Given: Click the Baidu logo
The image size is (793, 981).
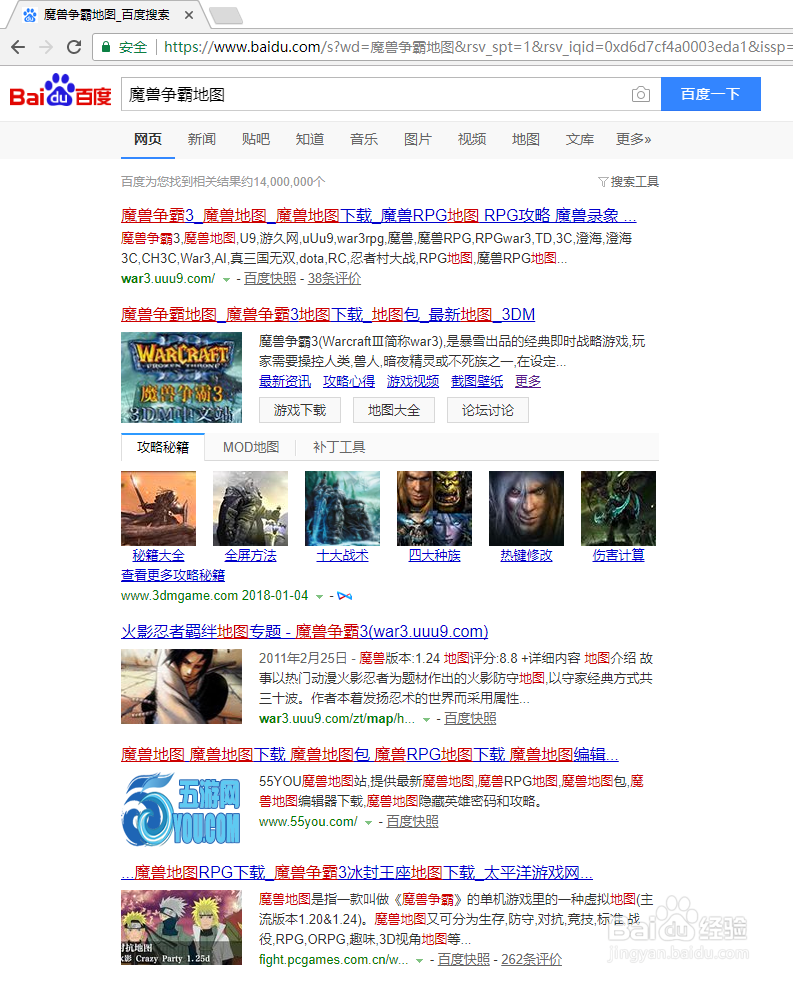Looking at the screenshot, I should 60,91.
